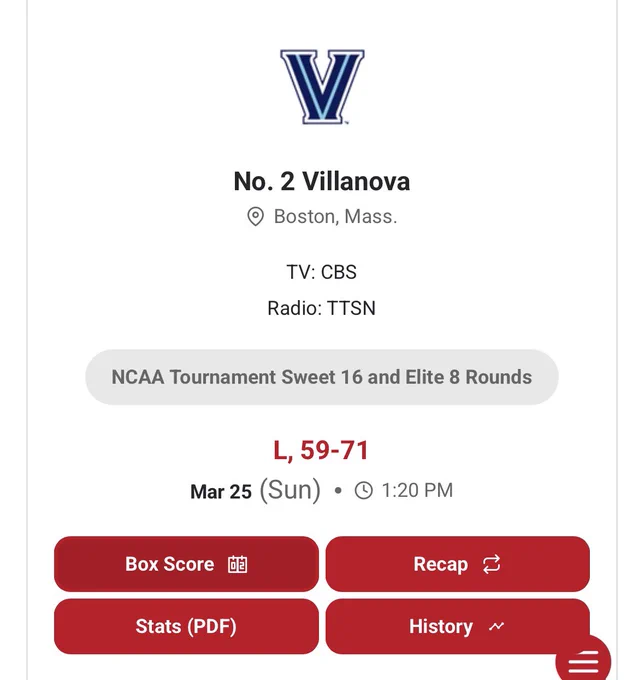Image resolution: width=644 pixels, height=680 pixels.
Task: Open the red hamburger menu button
Action: (x=583, y=661)
